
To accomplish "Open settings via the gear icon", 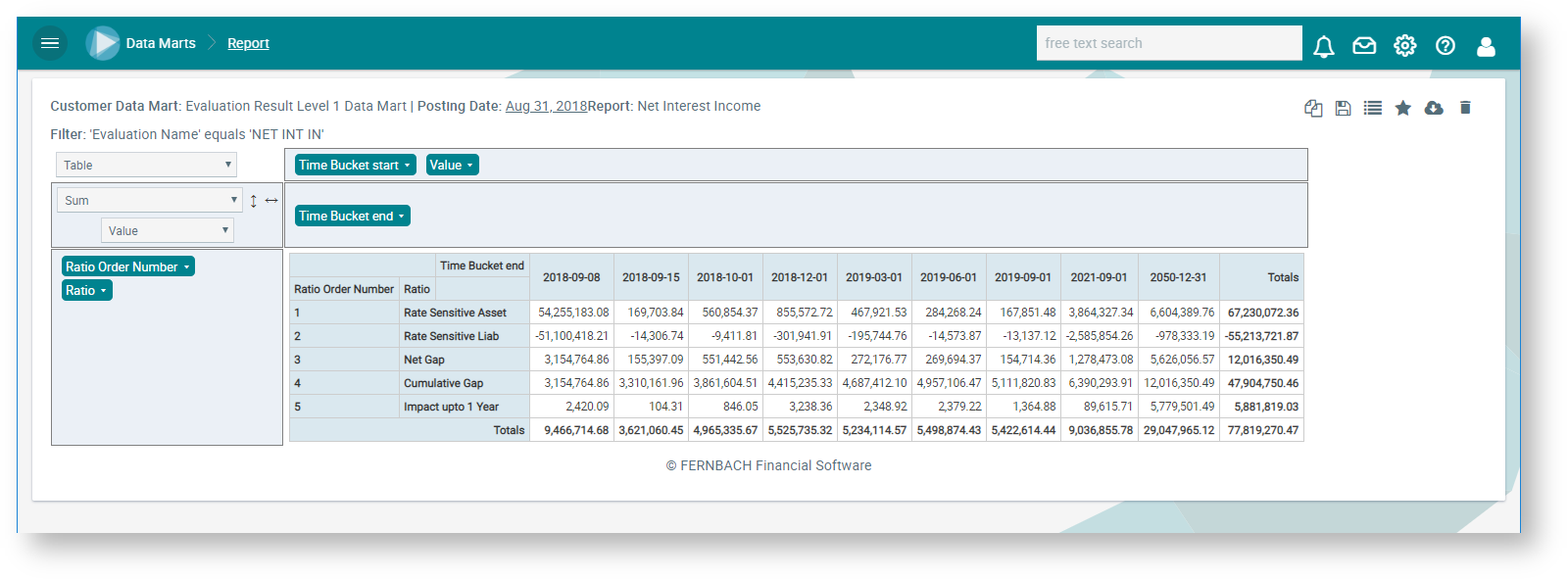I will (1404, 46).
